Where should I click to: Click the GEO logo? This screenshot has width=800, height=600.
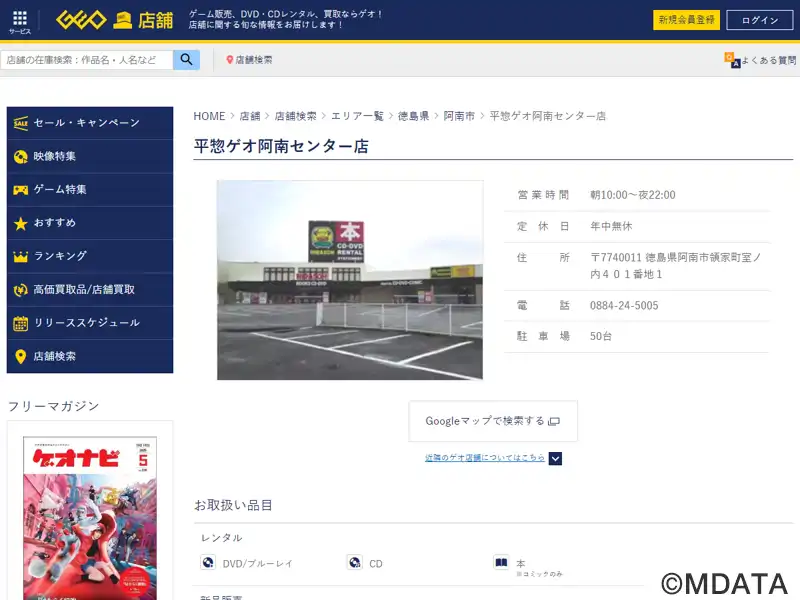click(82, 20)
